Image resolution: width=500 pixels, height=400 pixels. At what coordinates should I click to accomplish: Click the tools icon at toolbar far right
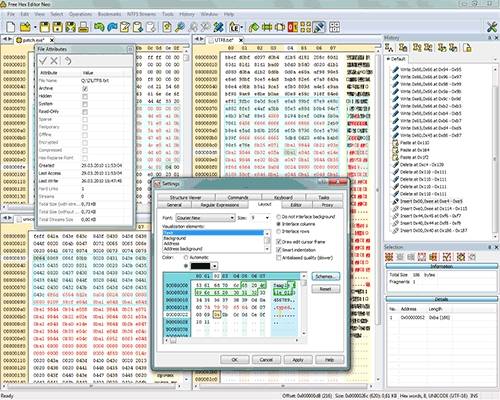point(492,27)
